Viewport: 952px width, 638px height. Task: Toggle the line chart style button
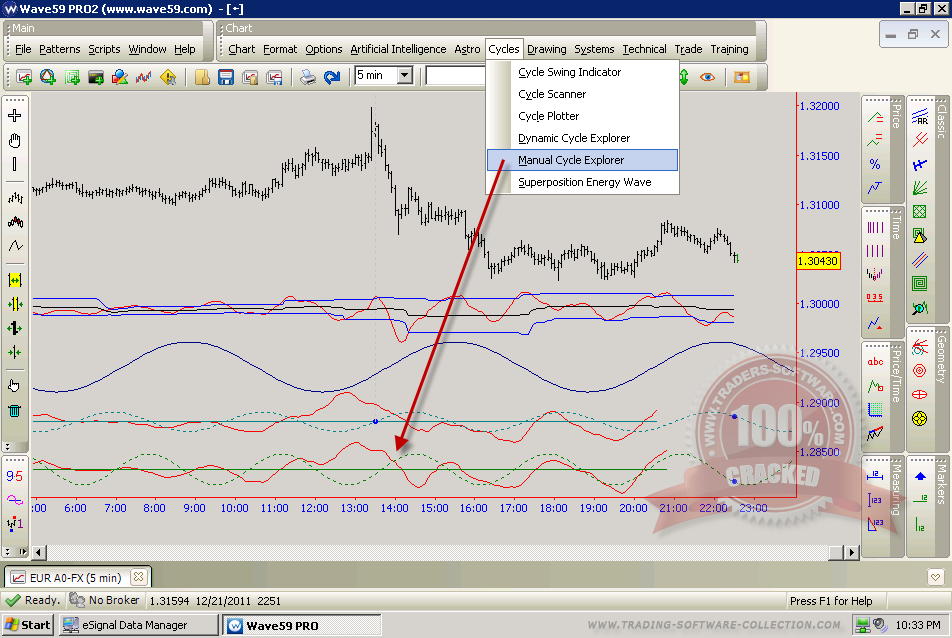[15, 246]
